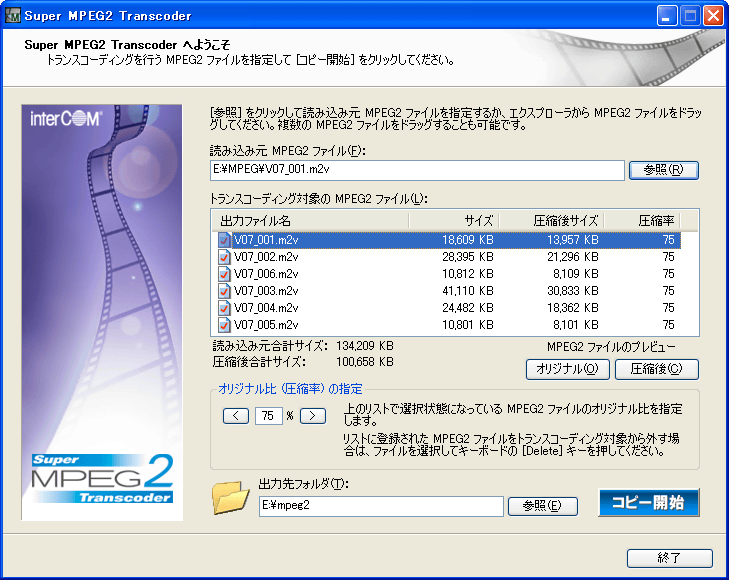Preview compressed with 圧縮後(C) button
Image resolution: width=729 pixels, height=580 pixels.
pos(656,369)
